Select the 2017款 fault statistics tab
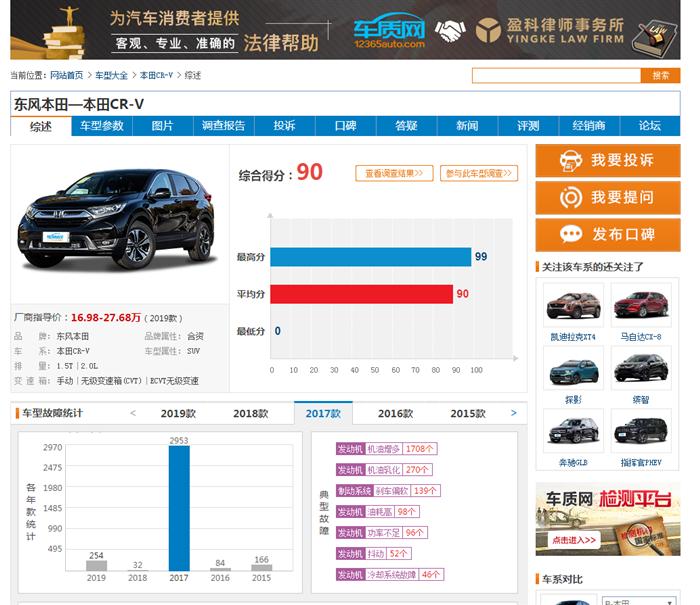 [323, 413]
